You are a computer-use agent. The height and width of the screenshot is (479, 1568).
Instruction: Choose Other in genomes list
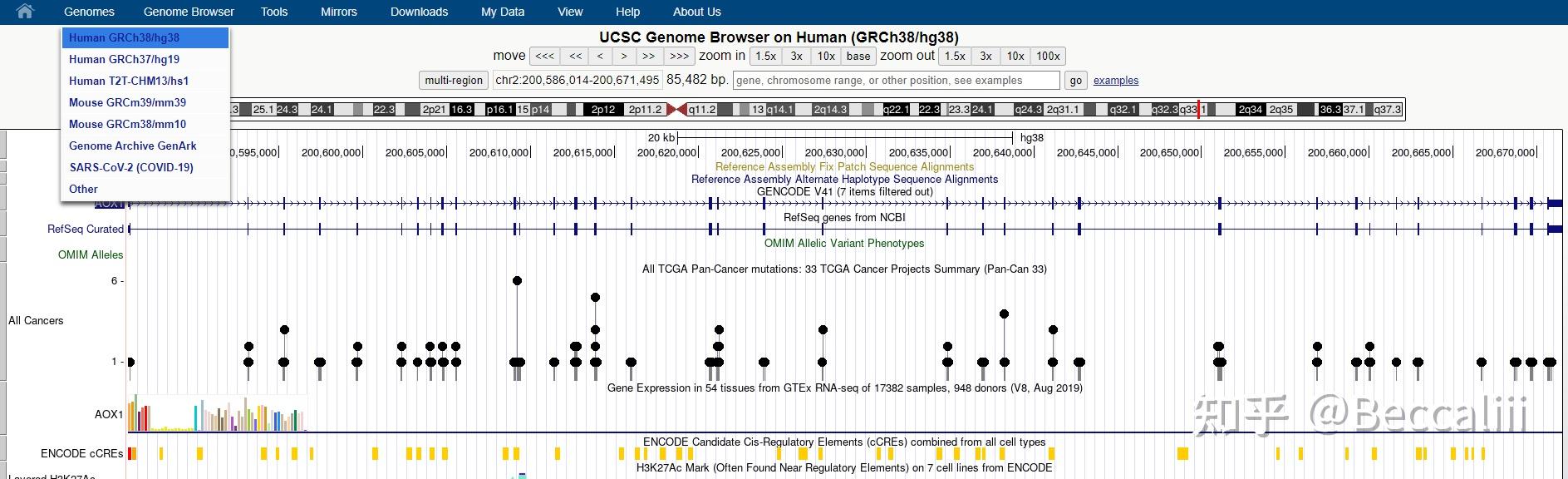[145, 189]
